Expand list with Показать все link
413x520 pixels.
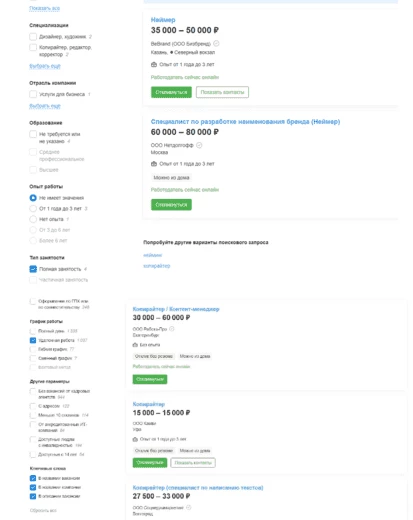[44, 8]
